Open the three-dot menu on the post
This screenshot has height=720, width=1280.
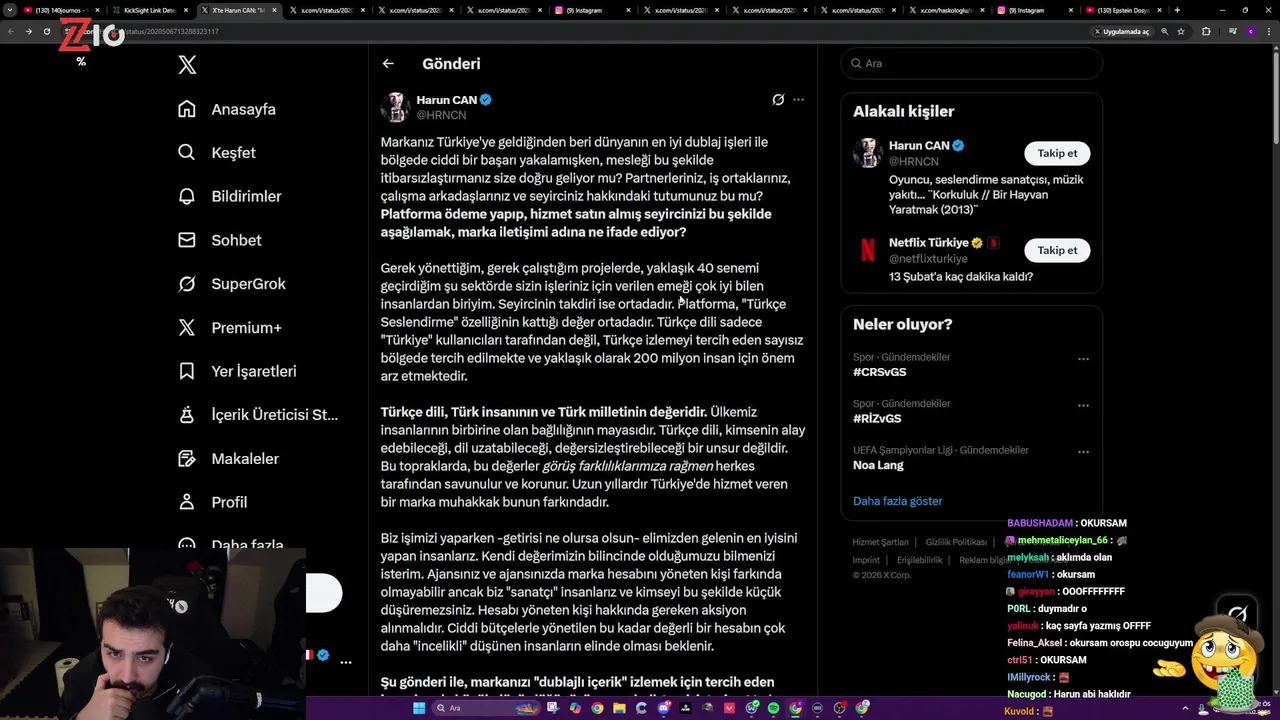798,100
